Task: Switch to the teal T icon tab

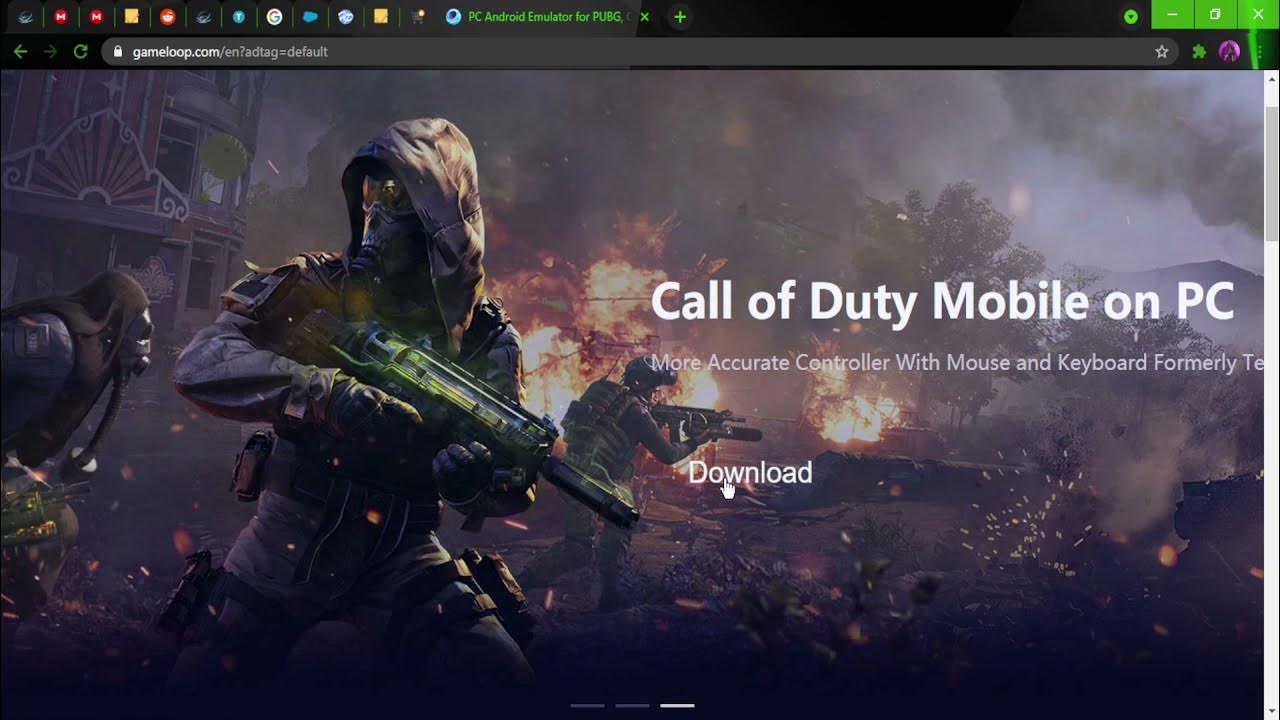Action: click(x=239, y=17)
